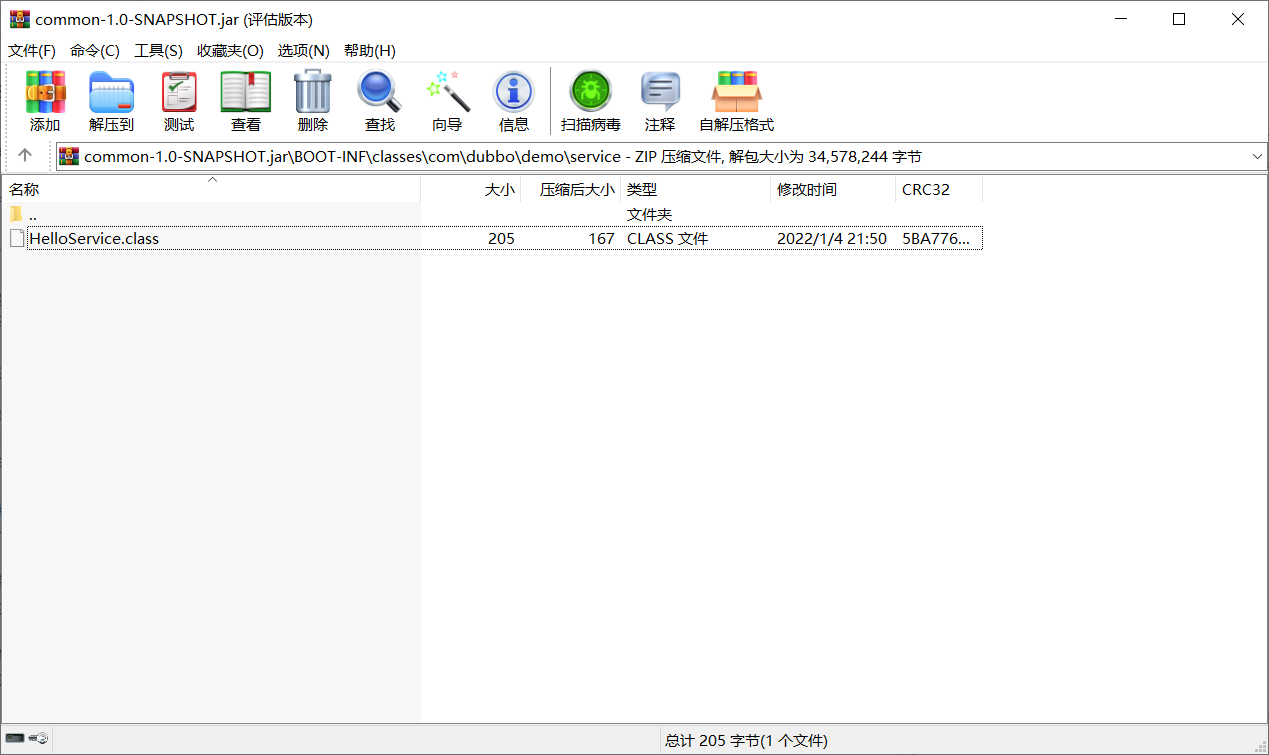The height and width of the screenshot is (755, 1269).
Task: Click the '文件夹' type cell
Action: pyautogui.click(x=649, y=214)
